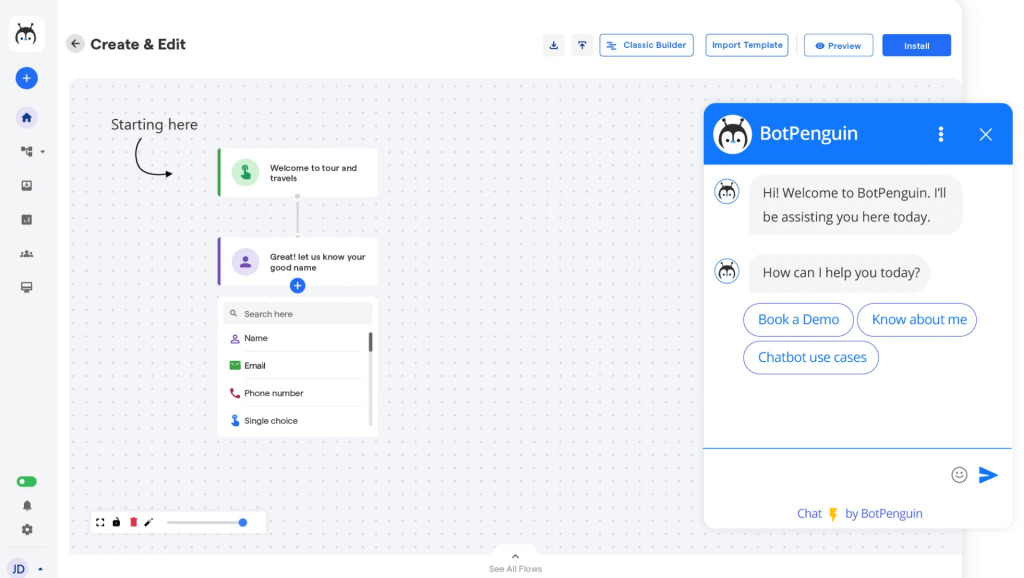Click the purple person icon on name node
This screenshot has width=1024, height=578.
[246, 262]
